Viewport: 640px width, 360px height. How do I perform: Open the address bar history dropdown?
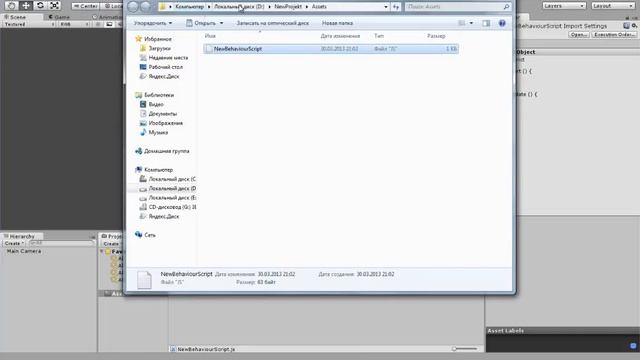385,7
